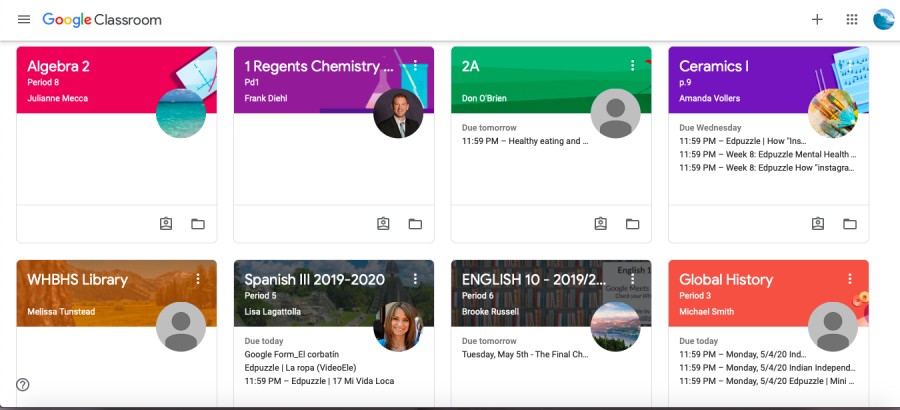Click Frank Diehl's teacher photo
Image resolution: width=900 pixels, height=410 pixels.
coord(398,113)
